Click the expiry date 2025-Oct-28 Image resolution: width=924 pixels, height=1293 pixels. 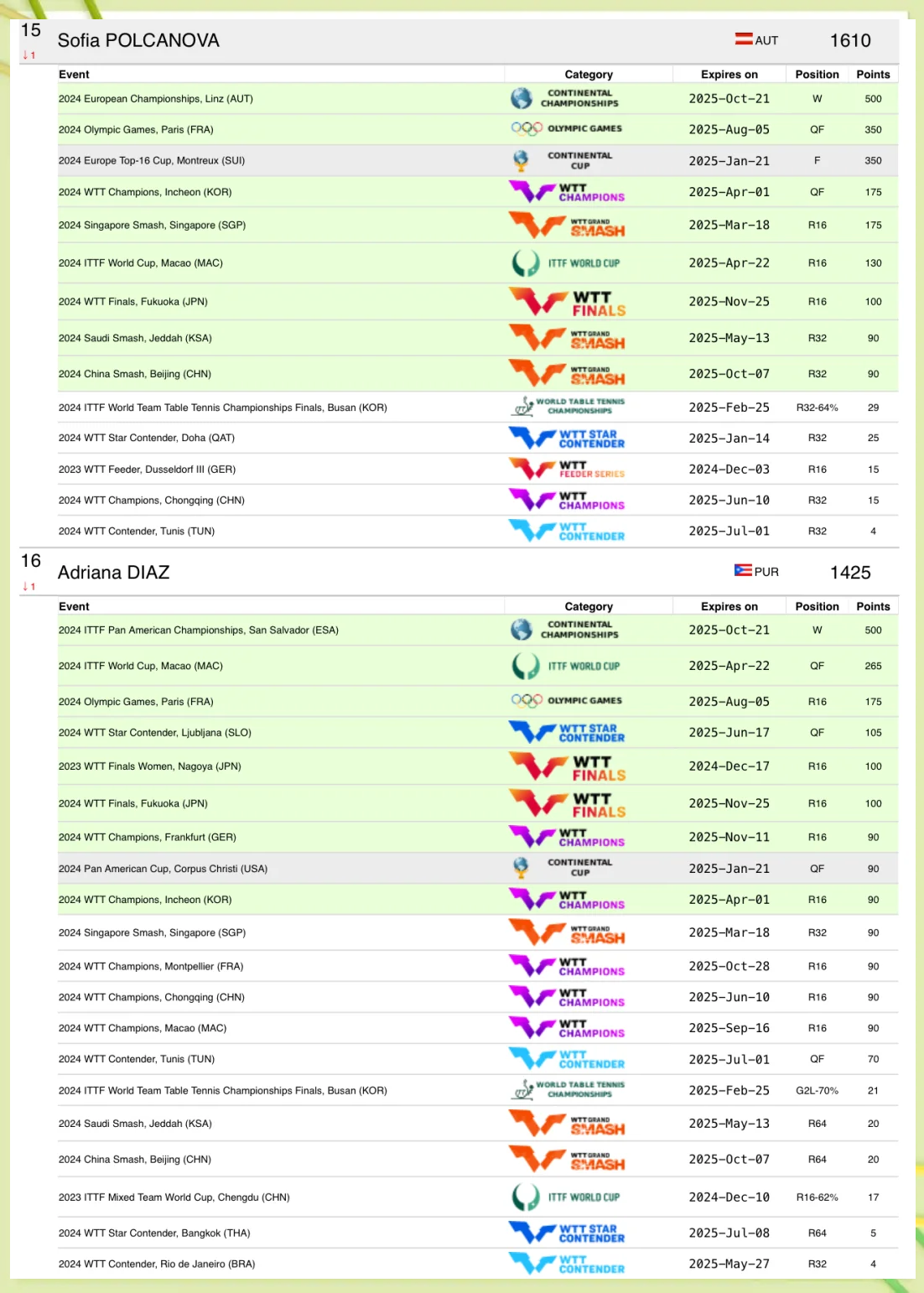point(729,966)
